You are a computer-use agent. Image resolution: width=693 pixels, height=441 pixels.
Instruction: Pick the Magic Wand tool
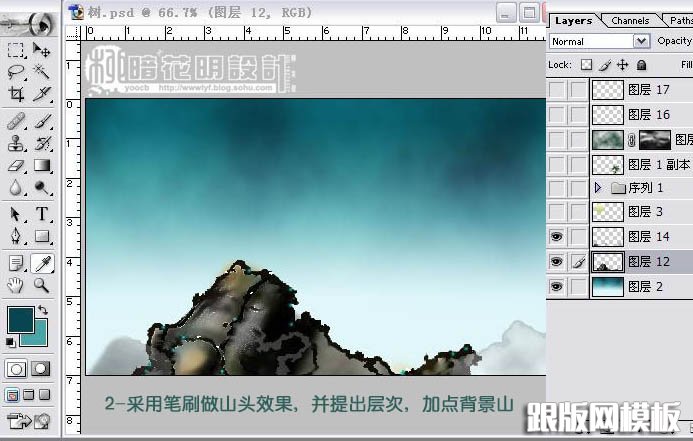pos(42,72)
